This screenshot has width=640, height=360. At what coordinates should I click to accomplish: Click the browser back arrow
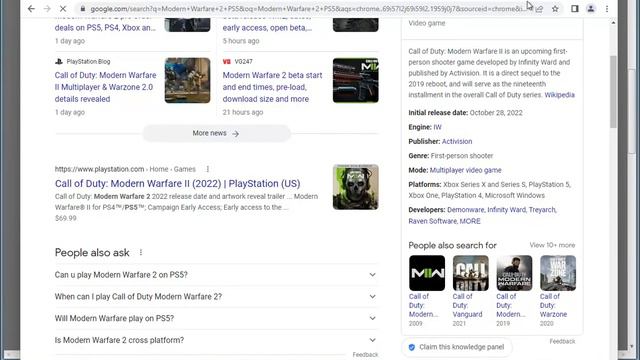click(31, 9)
